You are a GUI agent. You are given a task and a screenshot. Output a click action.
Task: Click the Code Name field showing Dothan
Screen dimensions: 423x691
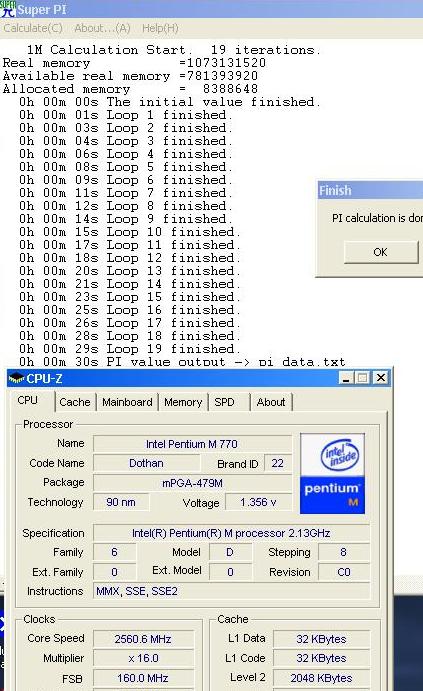point(146,463)
